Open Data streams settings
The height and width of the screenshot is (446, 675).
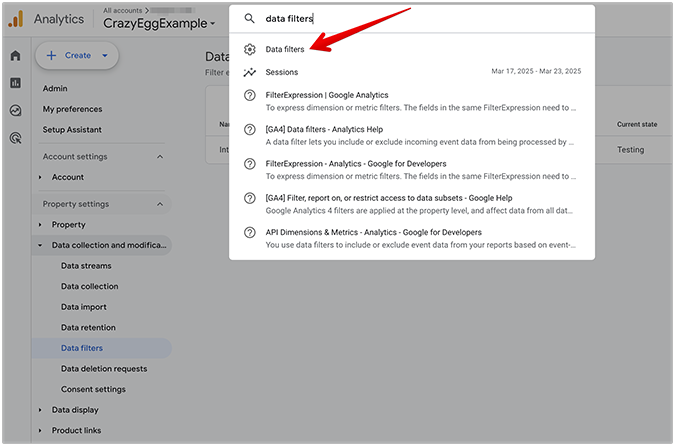[x=86, y=266]
